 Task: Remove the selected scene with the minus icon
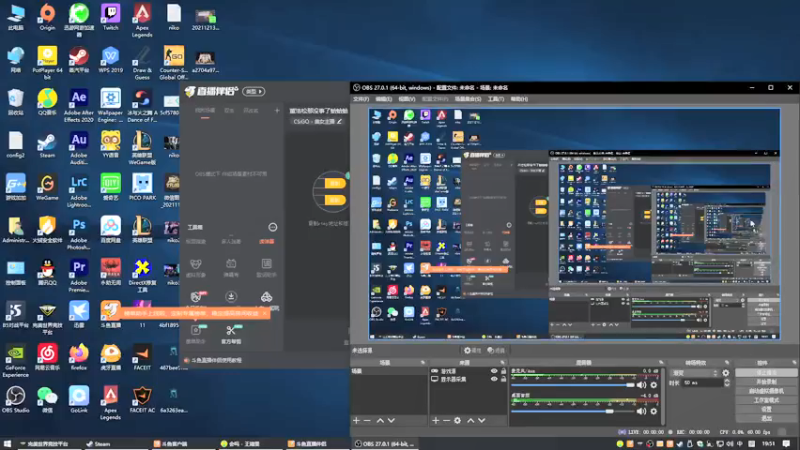pos(367,420)
